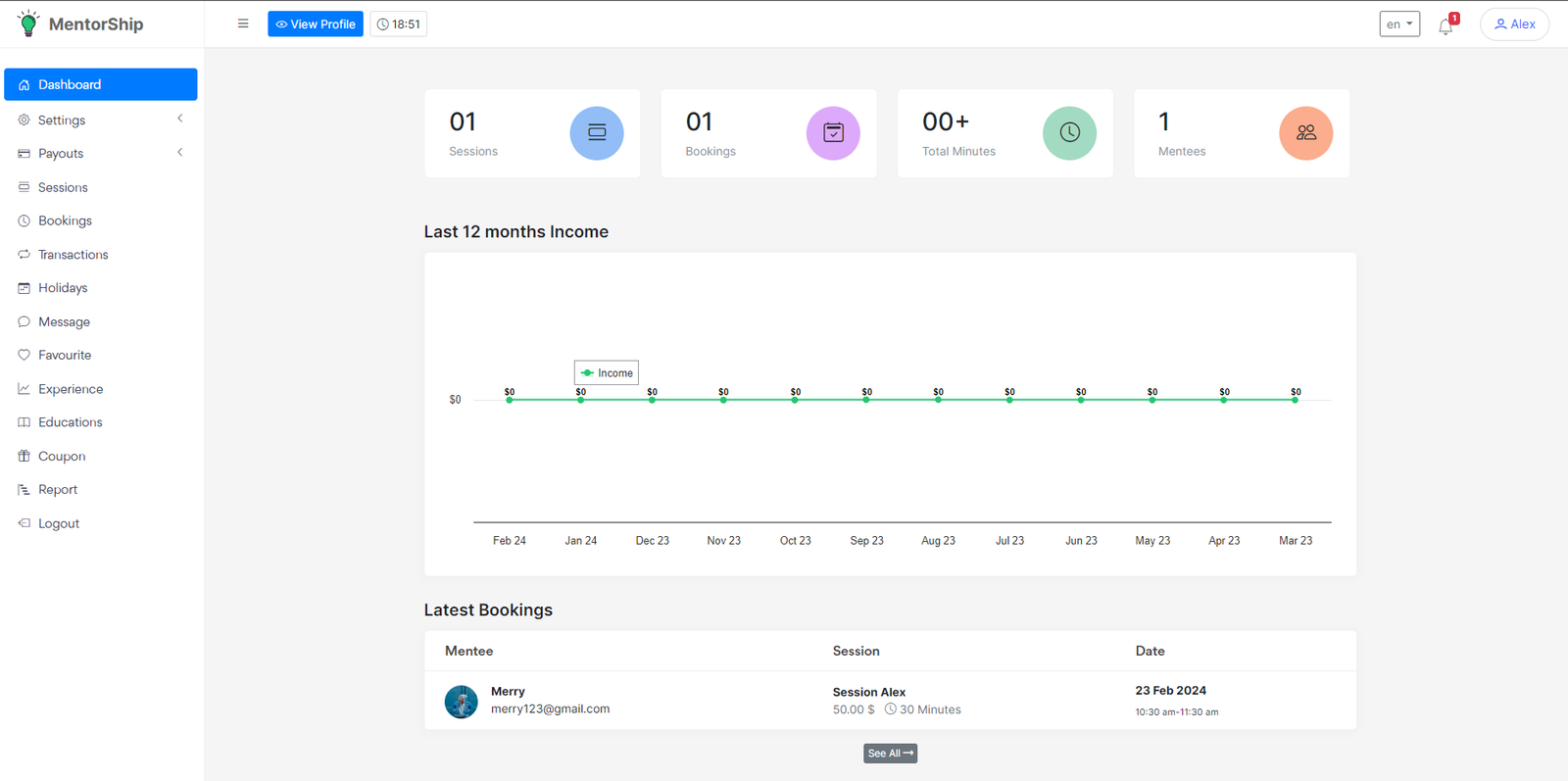Toggle sidebar with the hamburger menu icon
The image size is (1568, 781).
[243, 24]
